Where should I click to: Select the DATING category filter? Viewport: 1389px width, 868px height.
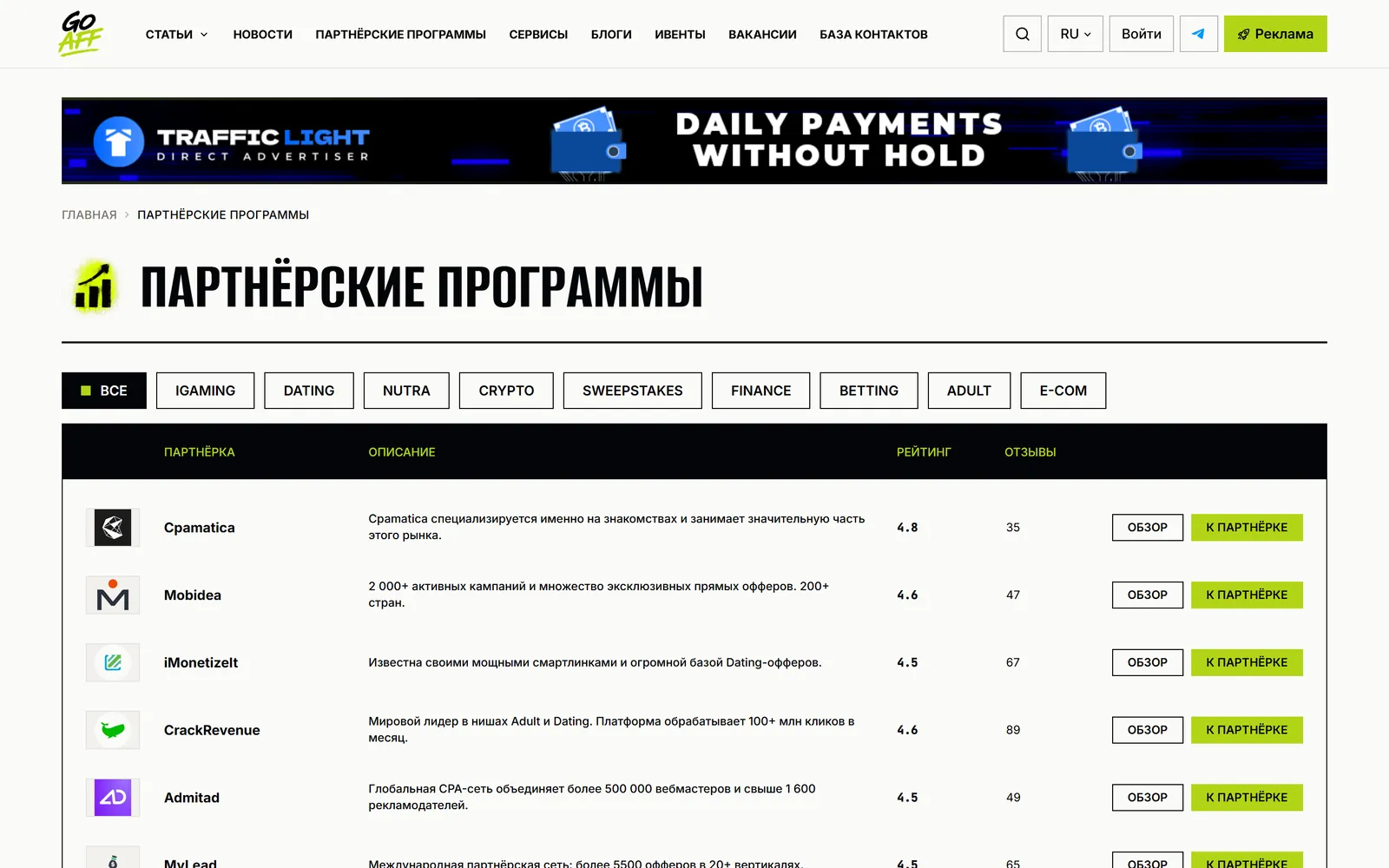(309, 391)
